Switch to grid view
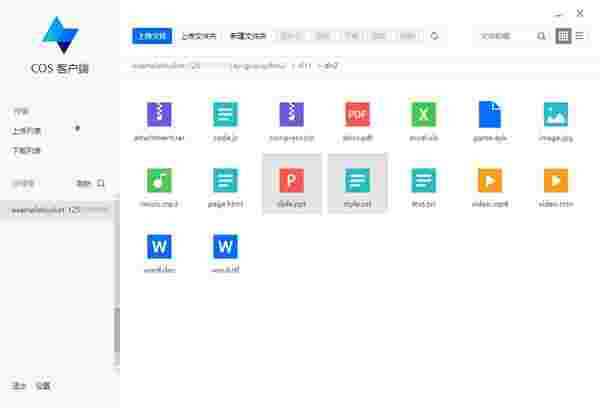600x408 pixels. coord(564,36)
